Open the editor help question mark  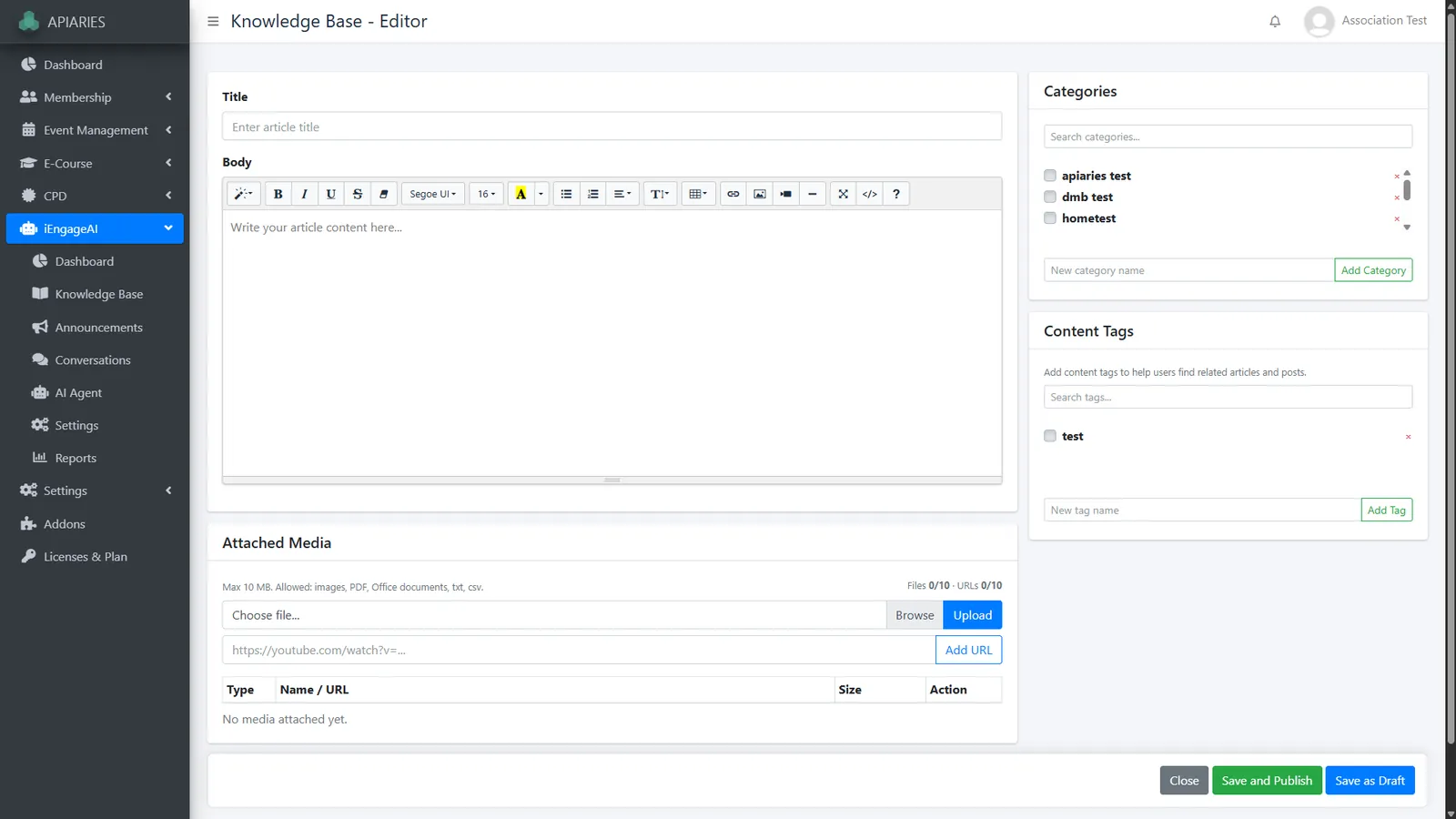click(x=896, y=194)
